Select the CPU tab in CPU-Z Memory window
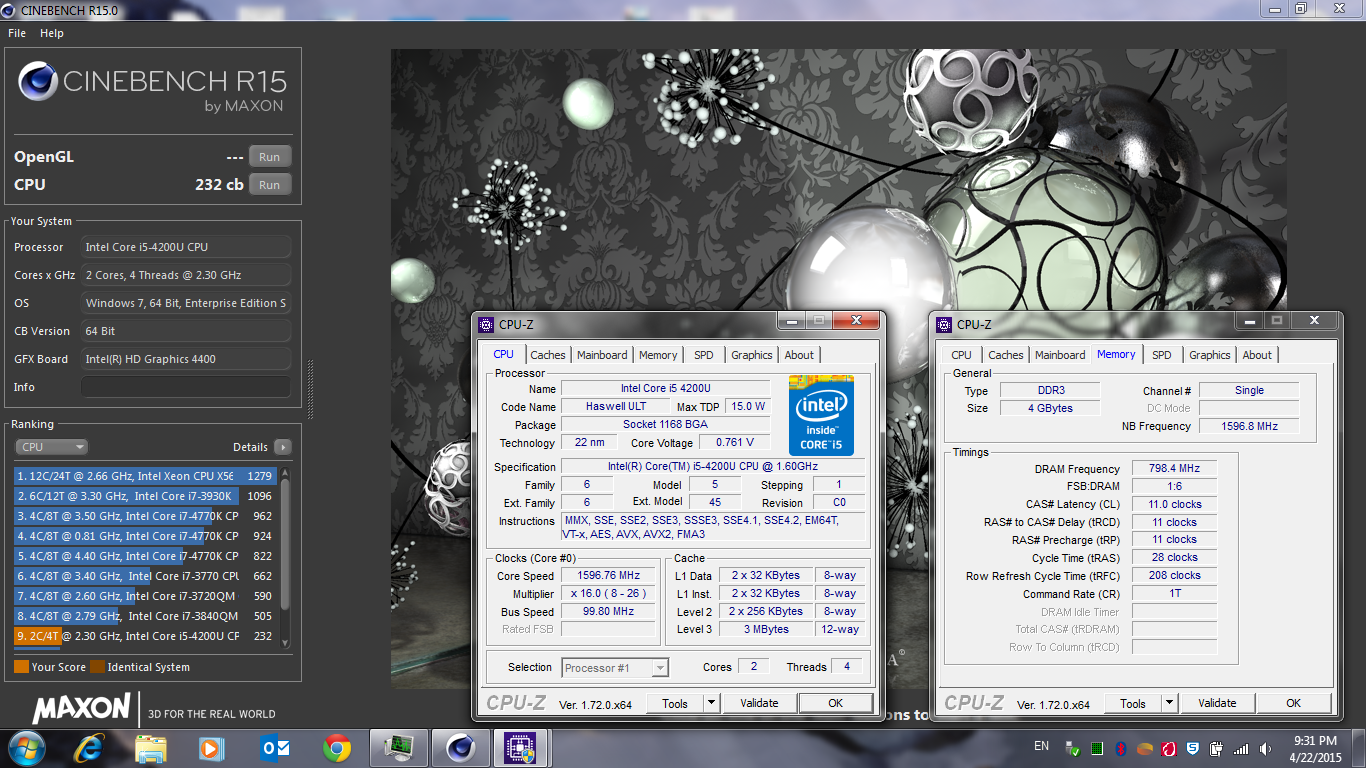Viewport: 1366px width, 768px height. [x=962, y=355]
